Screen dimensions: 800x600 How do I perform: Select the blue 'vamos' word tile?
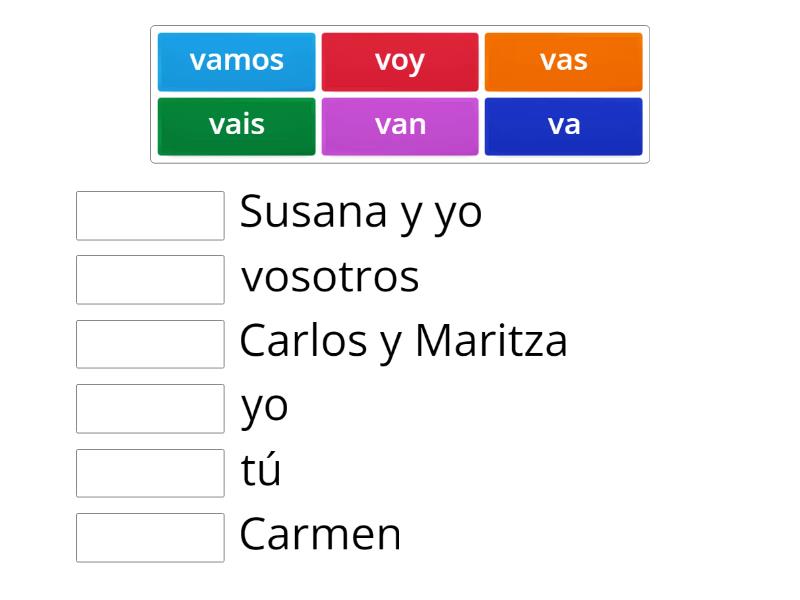pyautogui.click(x=236, y=62)
